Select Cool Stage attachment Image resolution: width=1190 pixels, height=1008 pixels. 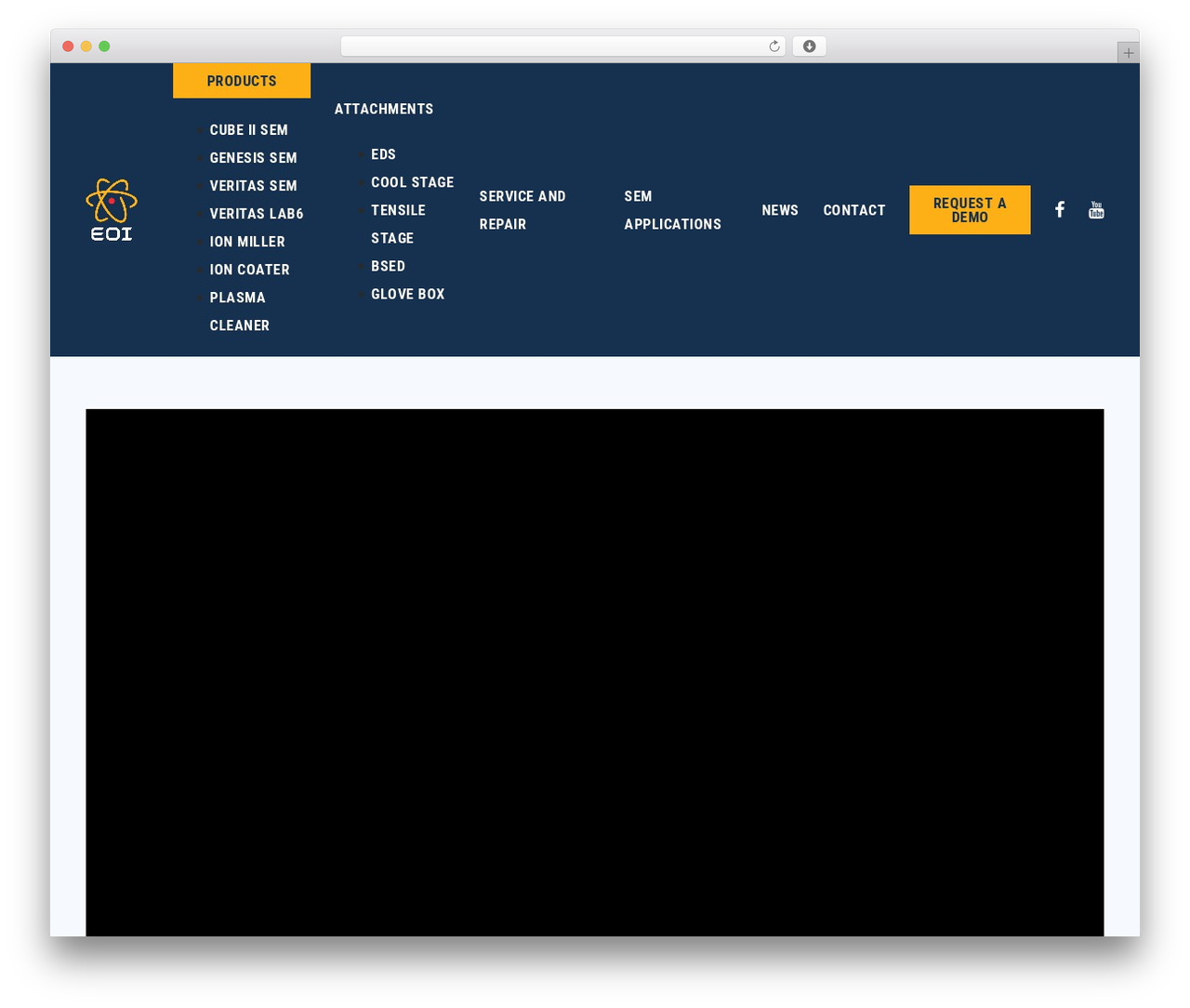click(x=413, y=182)
